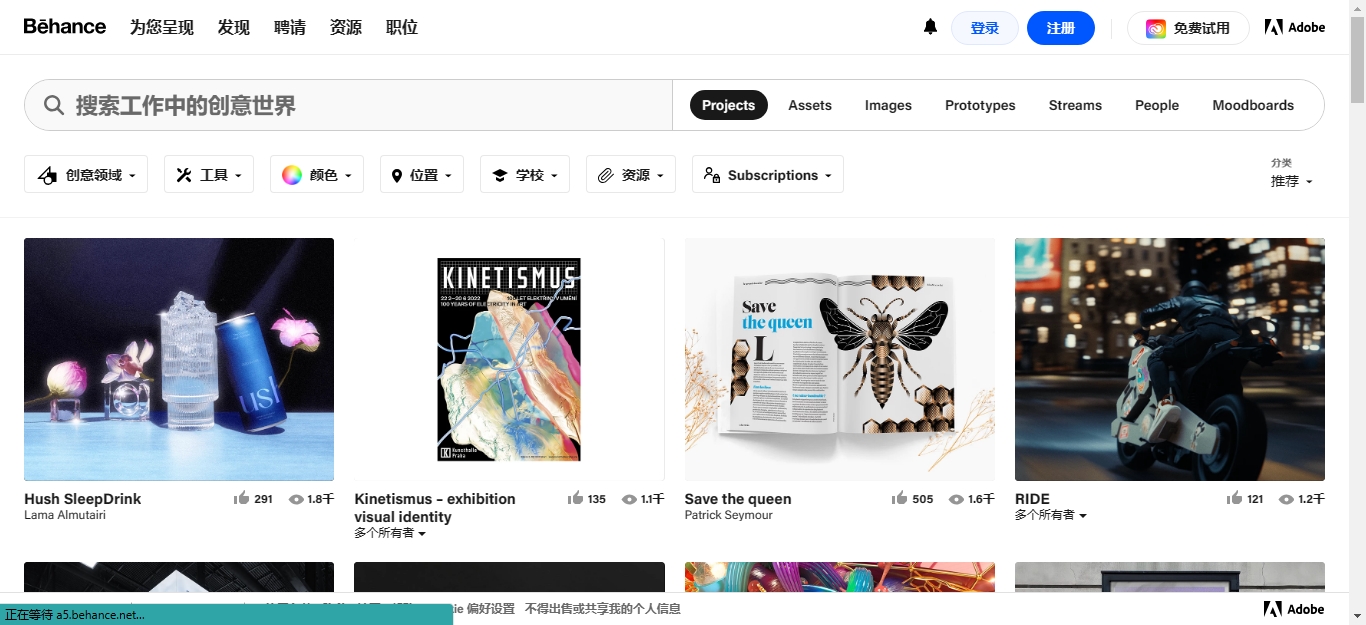
Task: Click the 注册 sign up button
Action: click(1061, 28)
